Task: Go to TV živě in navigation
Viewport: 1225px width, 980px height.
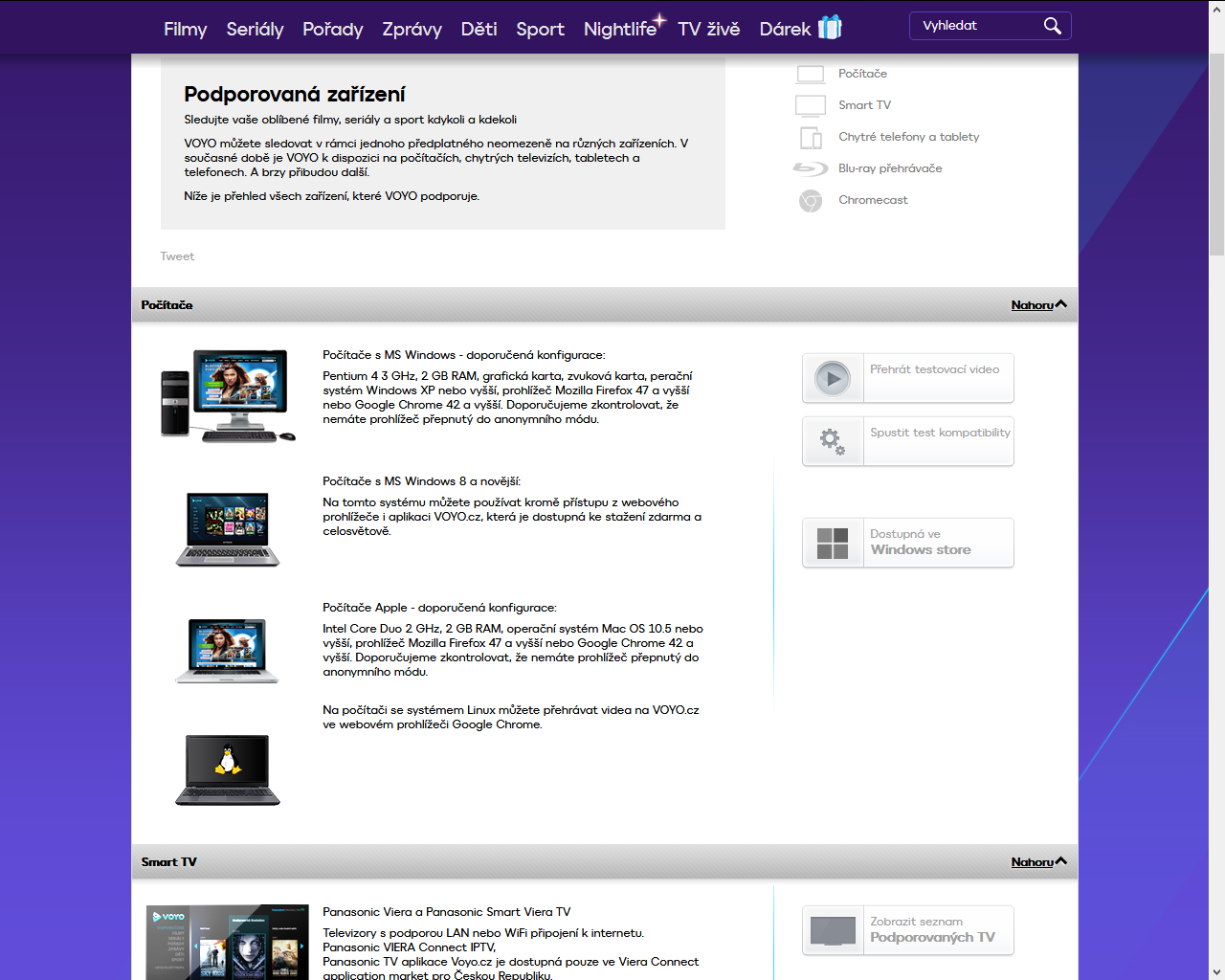Action: click(708, 30)
